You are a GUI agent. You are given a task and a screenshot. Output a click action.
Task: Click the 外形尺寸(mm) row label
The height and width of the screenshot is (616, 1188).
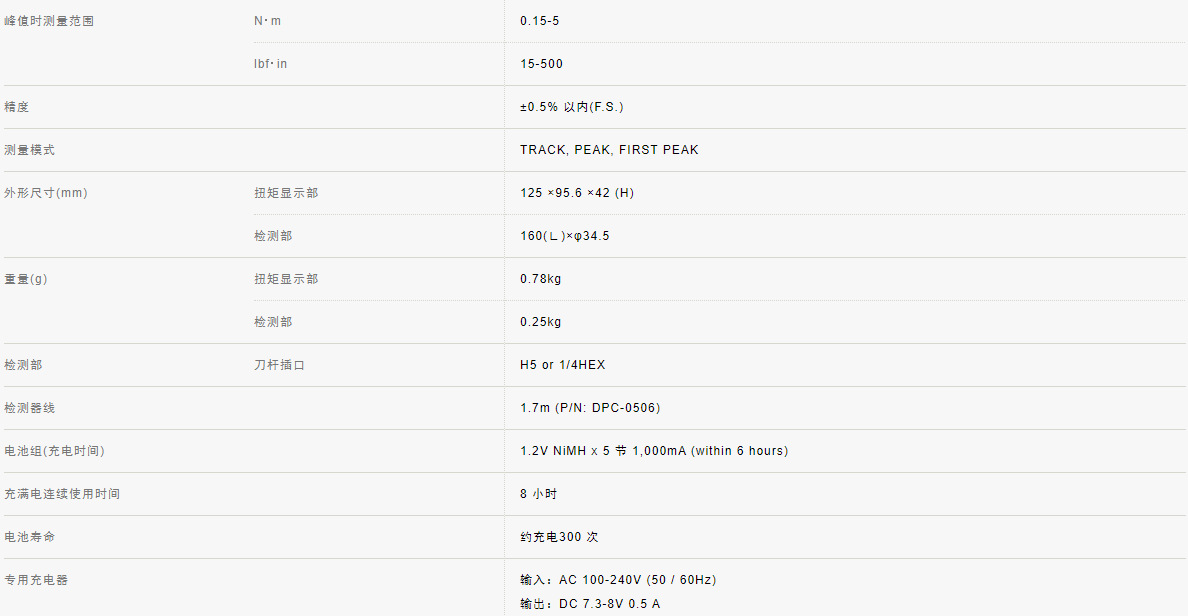coord(46,193)
